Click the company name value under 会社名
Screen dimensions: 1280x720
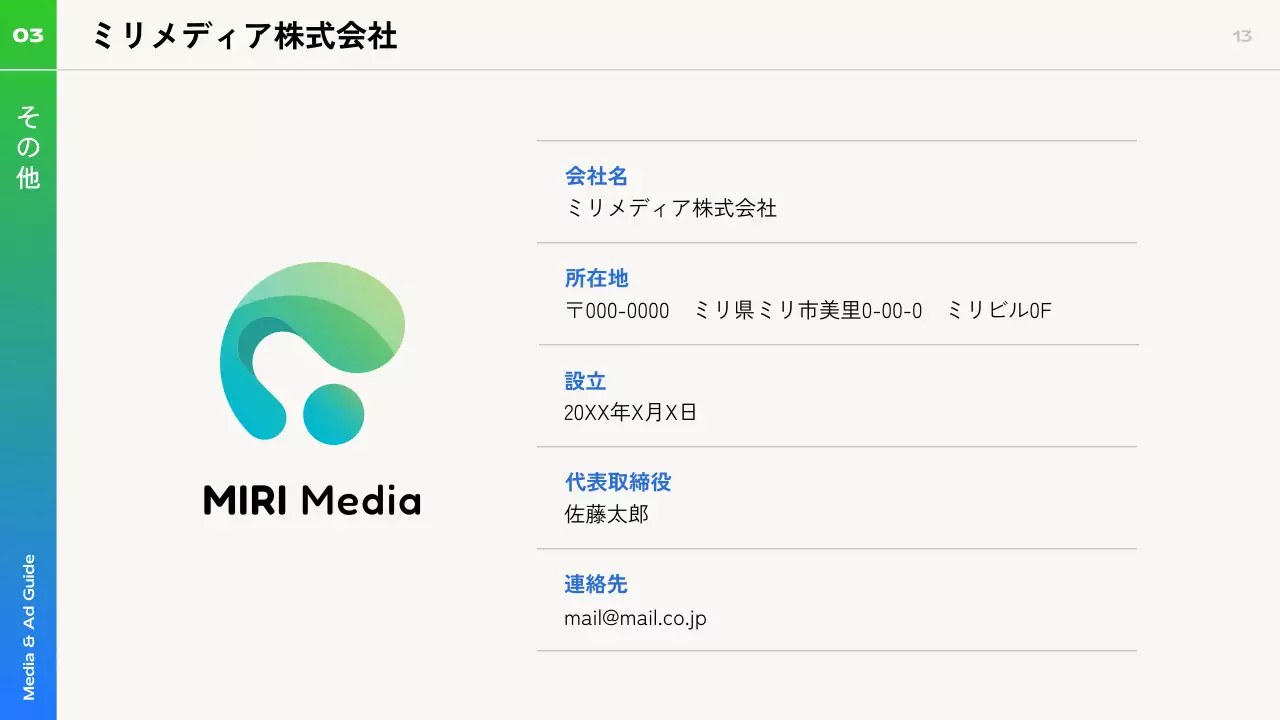click(x=670, y=209)
